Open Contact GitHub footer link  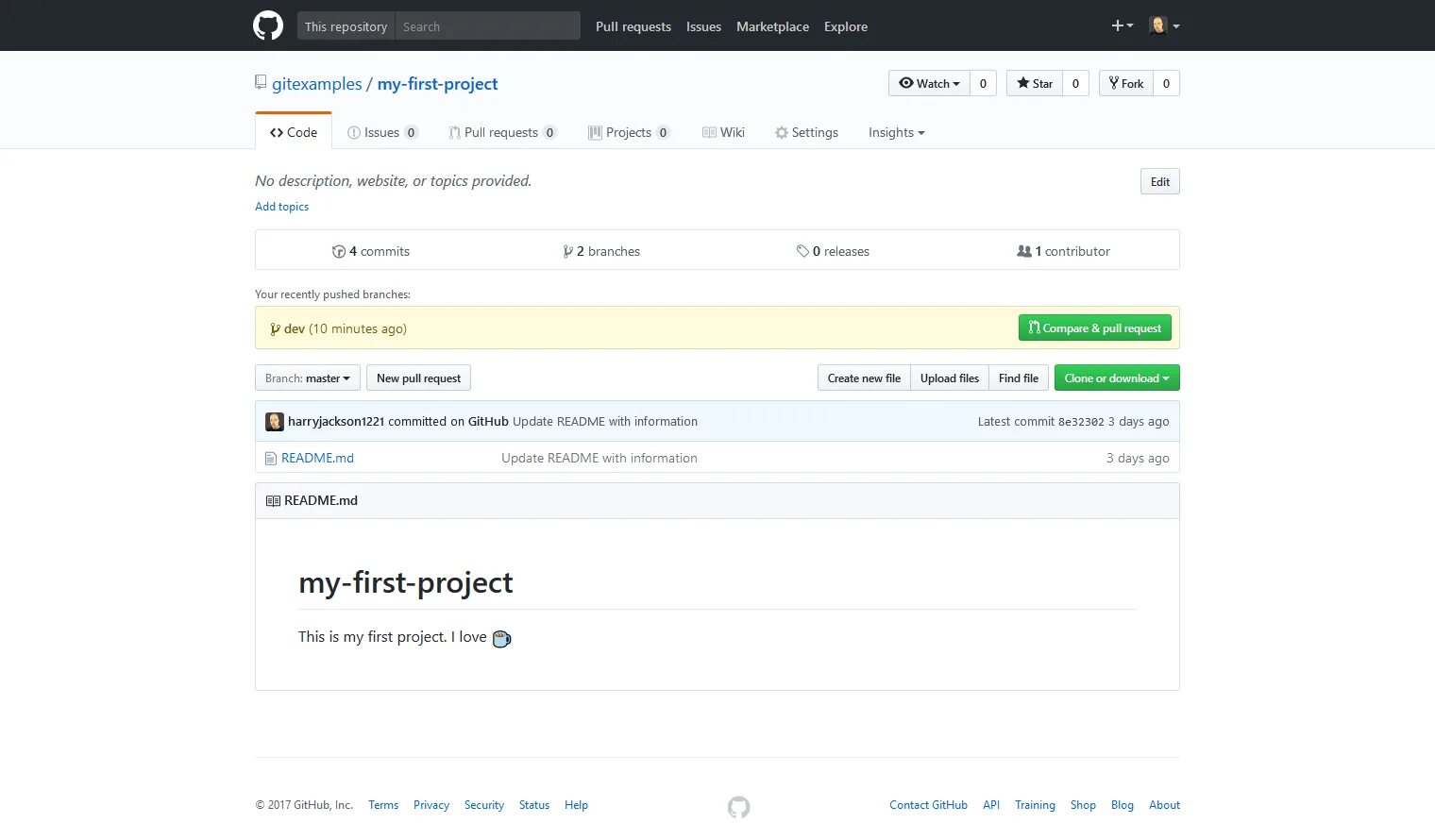(x=928, y=805)
